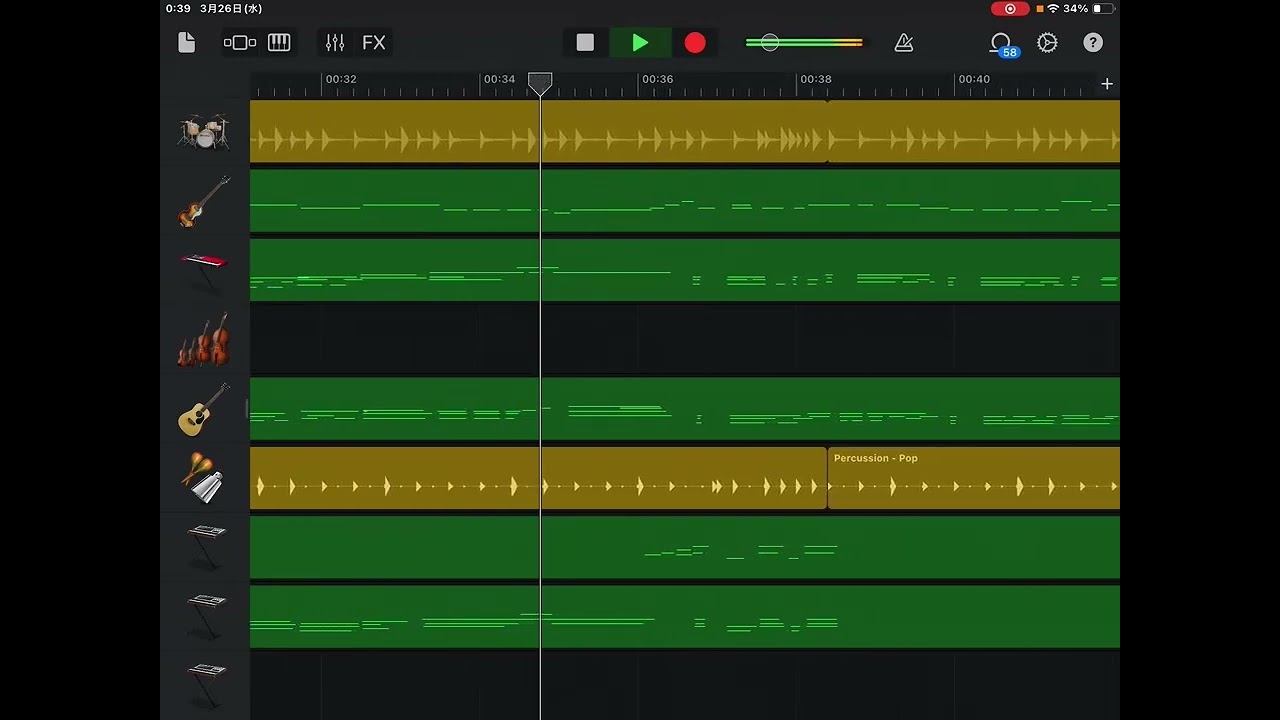This screenshot has height=720, width=1280.
Task: Switch to the tracks view button
Action: click(x=240, y=42)
